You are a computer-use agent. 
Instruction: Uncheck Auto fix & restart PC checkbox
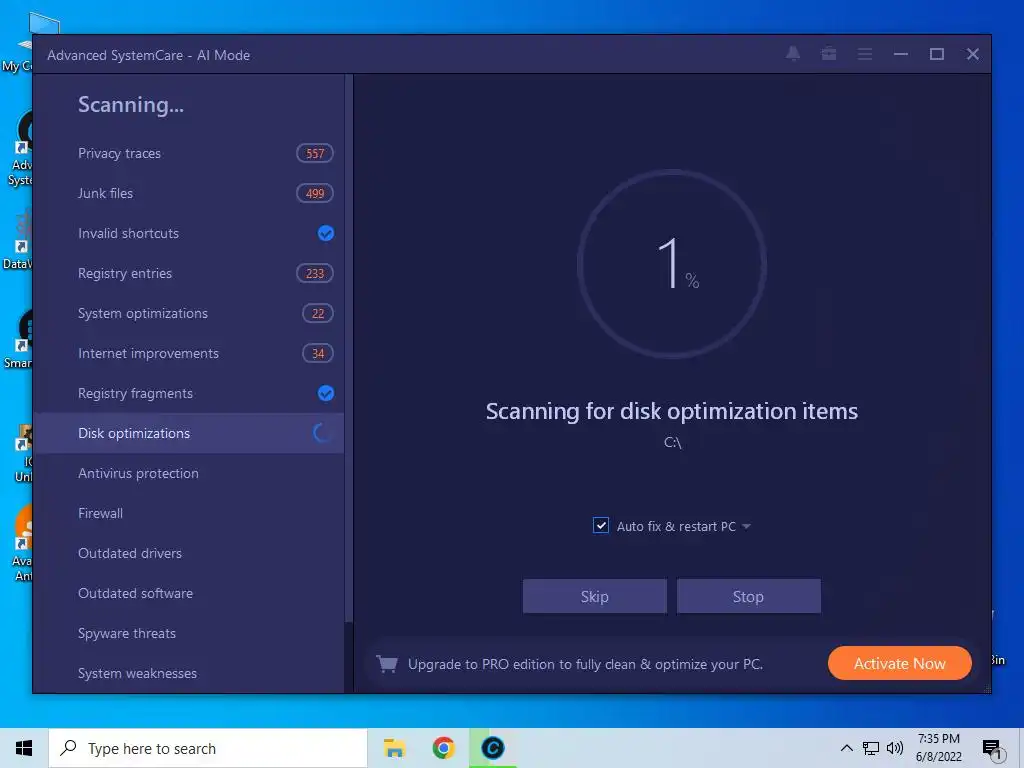click(x=601, y=526)
